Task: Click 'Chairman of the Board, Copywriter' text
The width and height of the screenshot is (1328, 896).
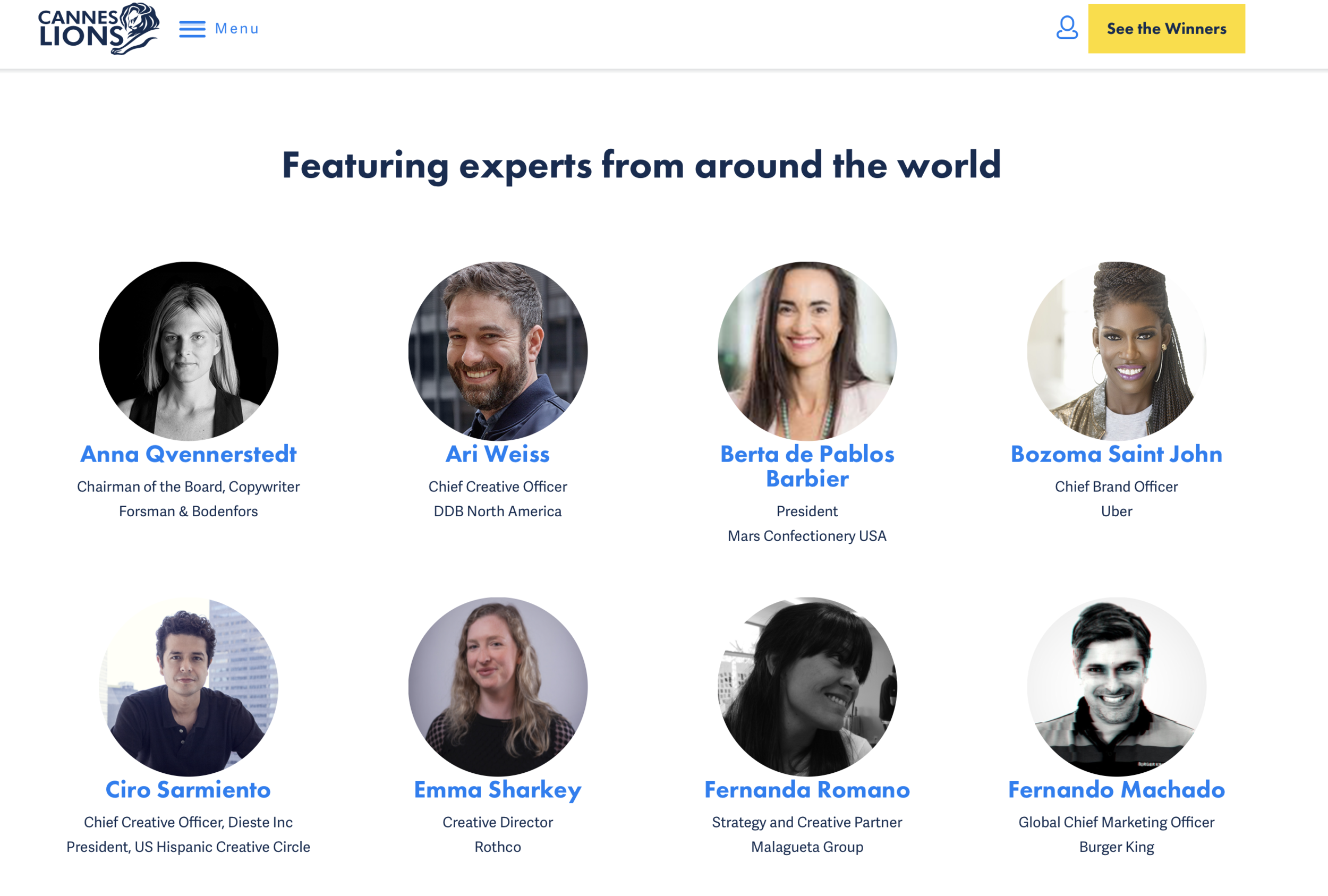Action: pos(189,487)
